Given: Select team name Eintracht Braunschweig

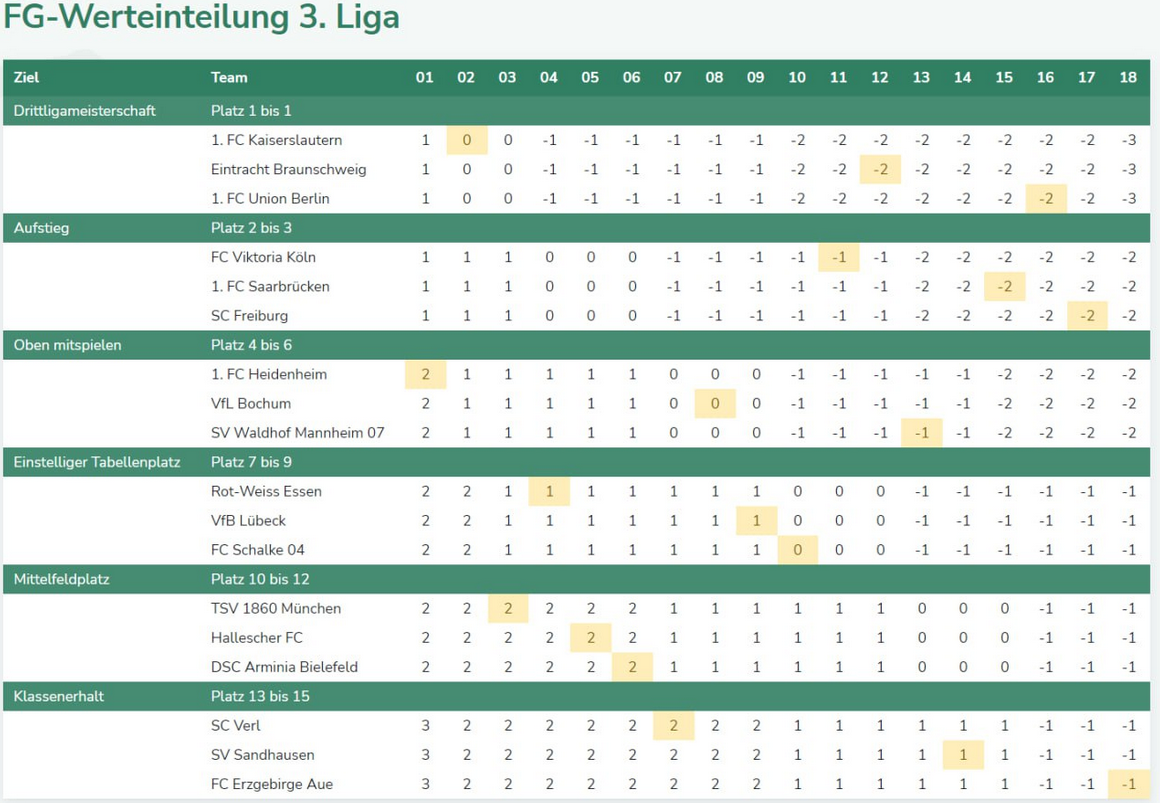Looking at the screenshot, I should pos(288,169).
